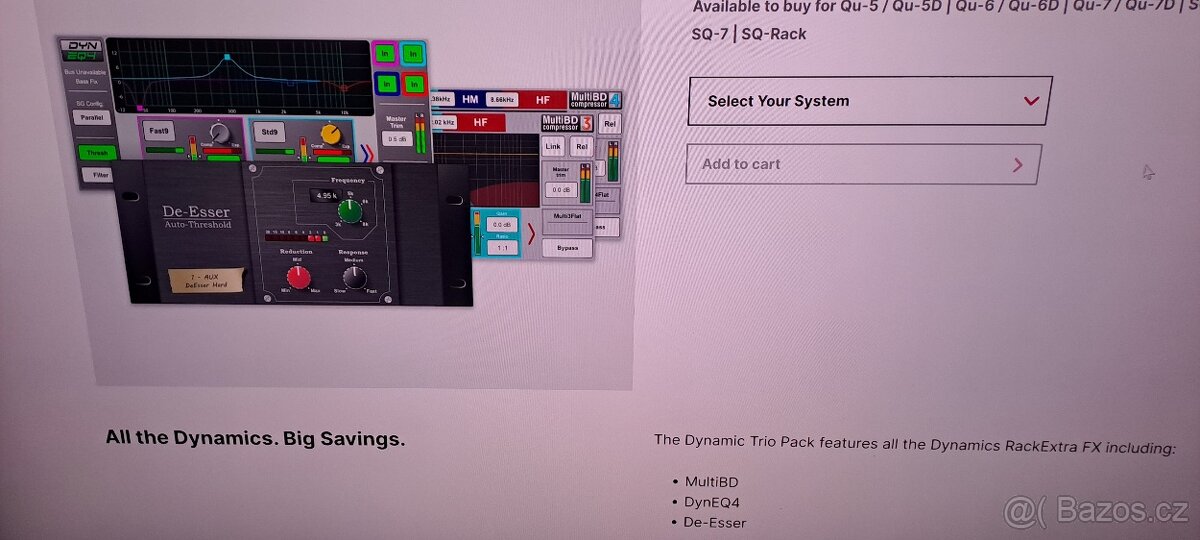The image size is (1200, 540).
Task: Click the black Response knob
Action: (x=354, y=277)
